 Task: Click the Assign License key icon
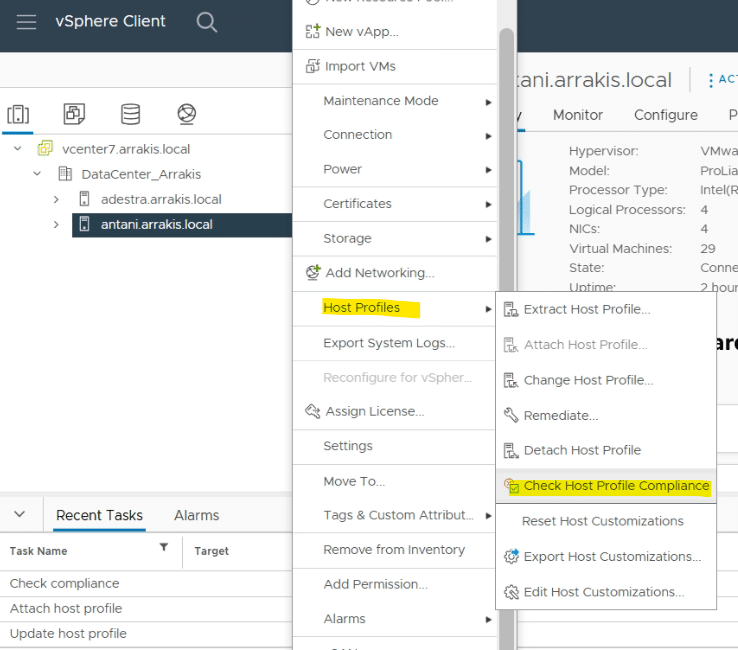313,411
